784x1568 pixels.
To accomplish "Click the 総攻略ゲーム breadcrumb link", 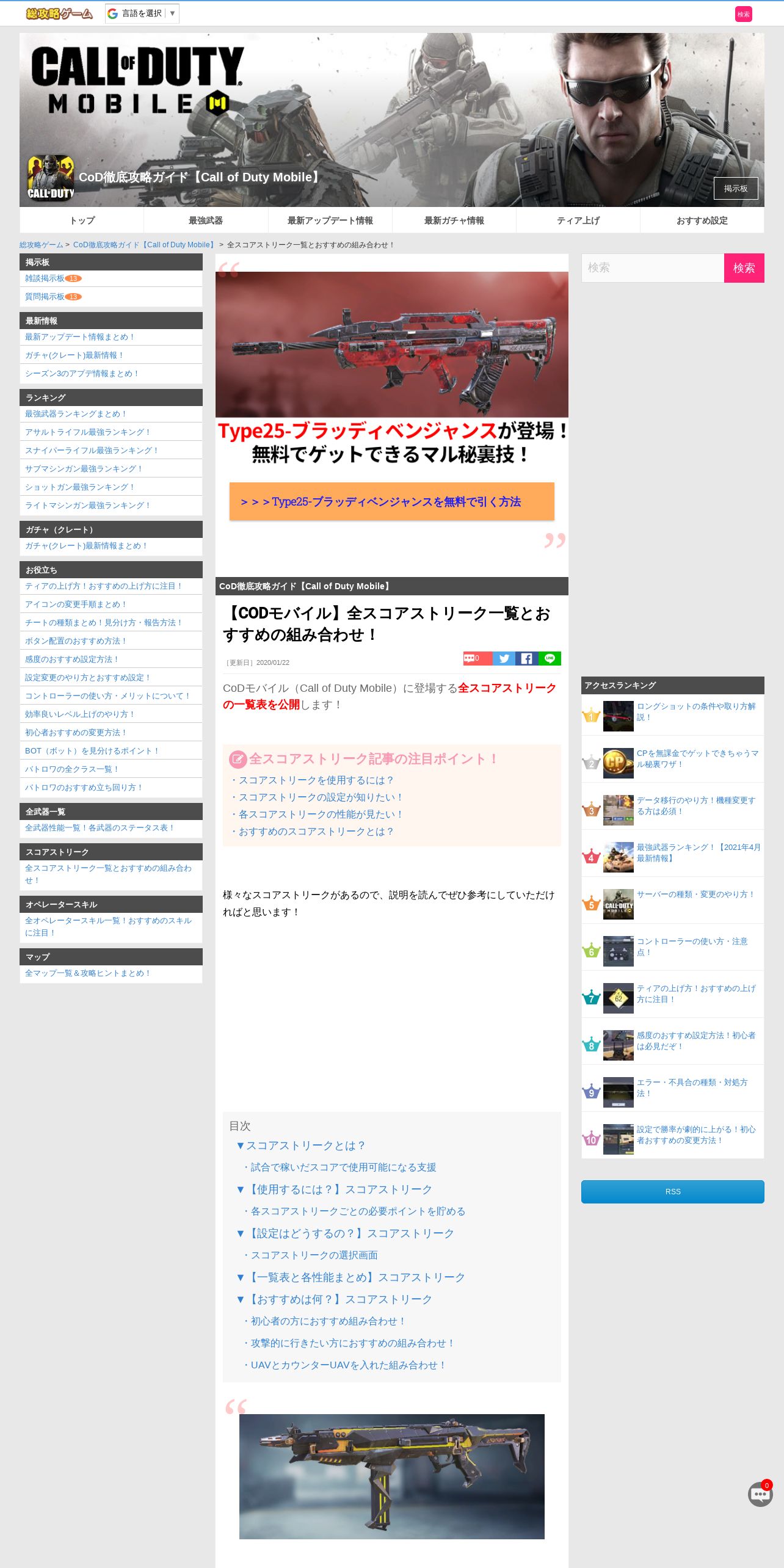I will [41, 245].
